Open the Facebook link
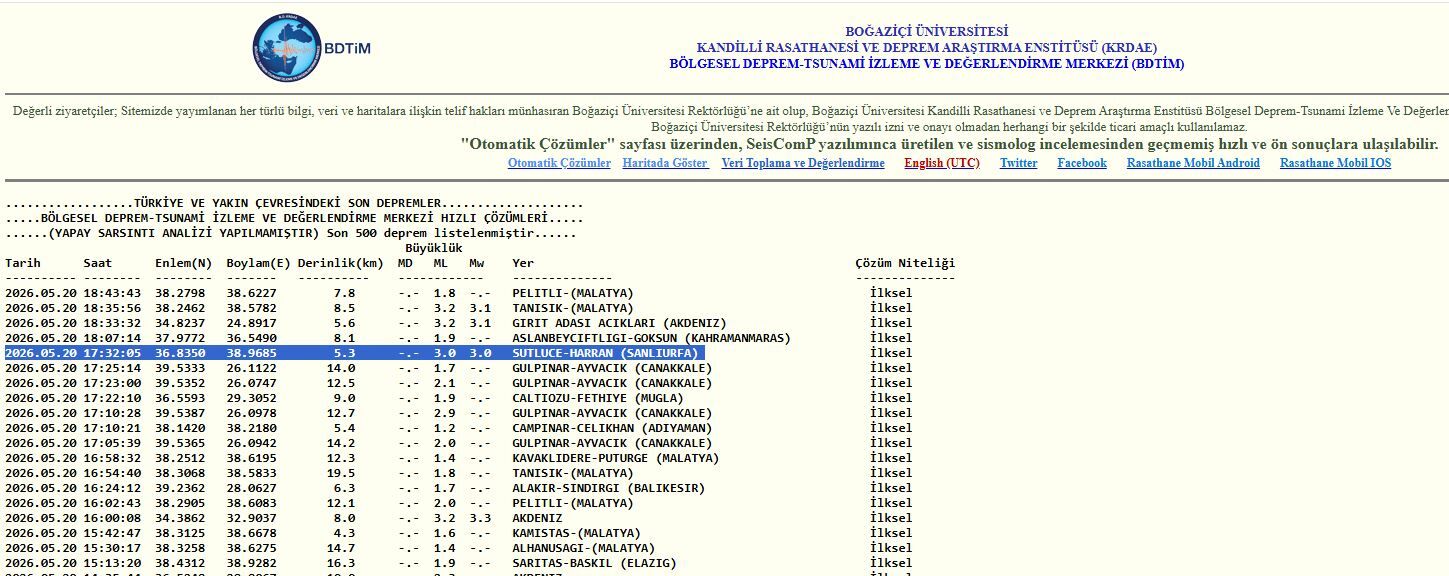Screen dimensions: 1449x576 1082,163
